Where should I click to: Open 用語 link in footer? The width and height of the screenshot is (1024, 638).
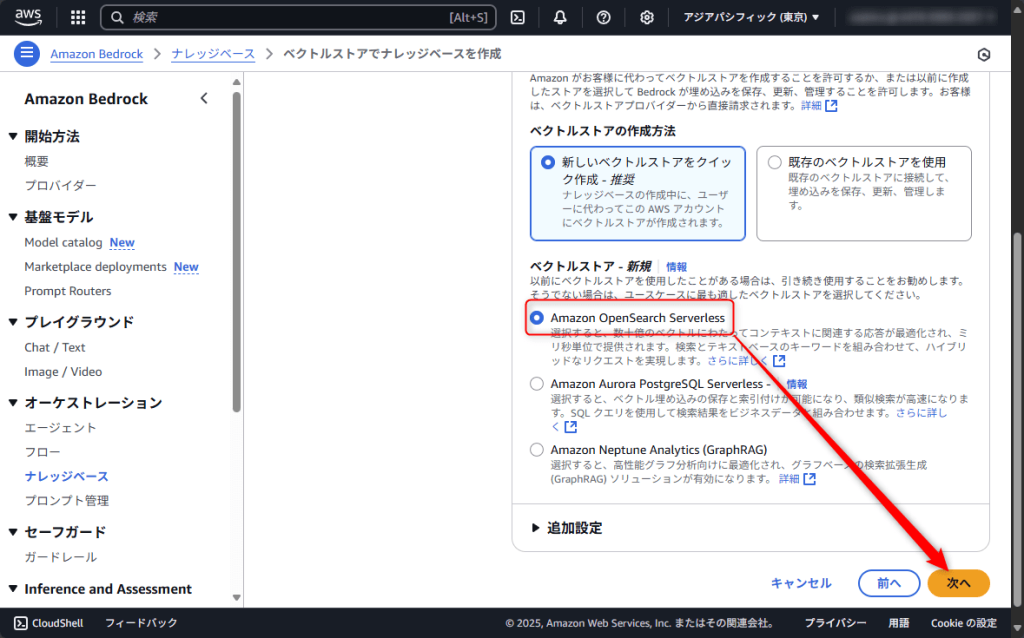(x=899, y=623)
